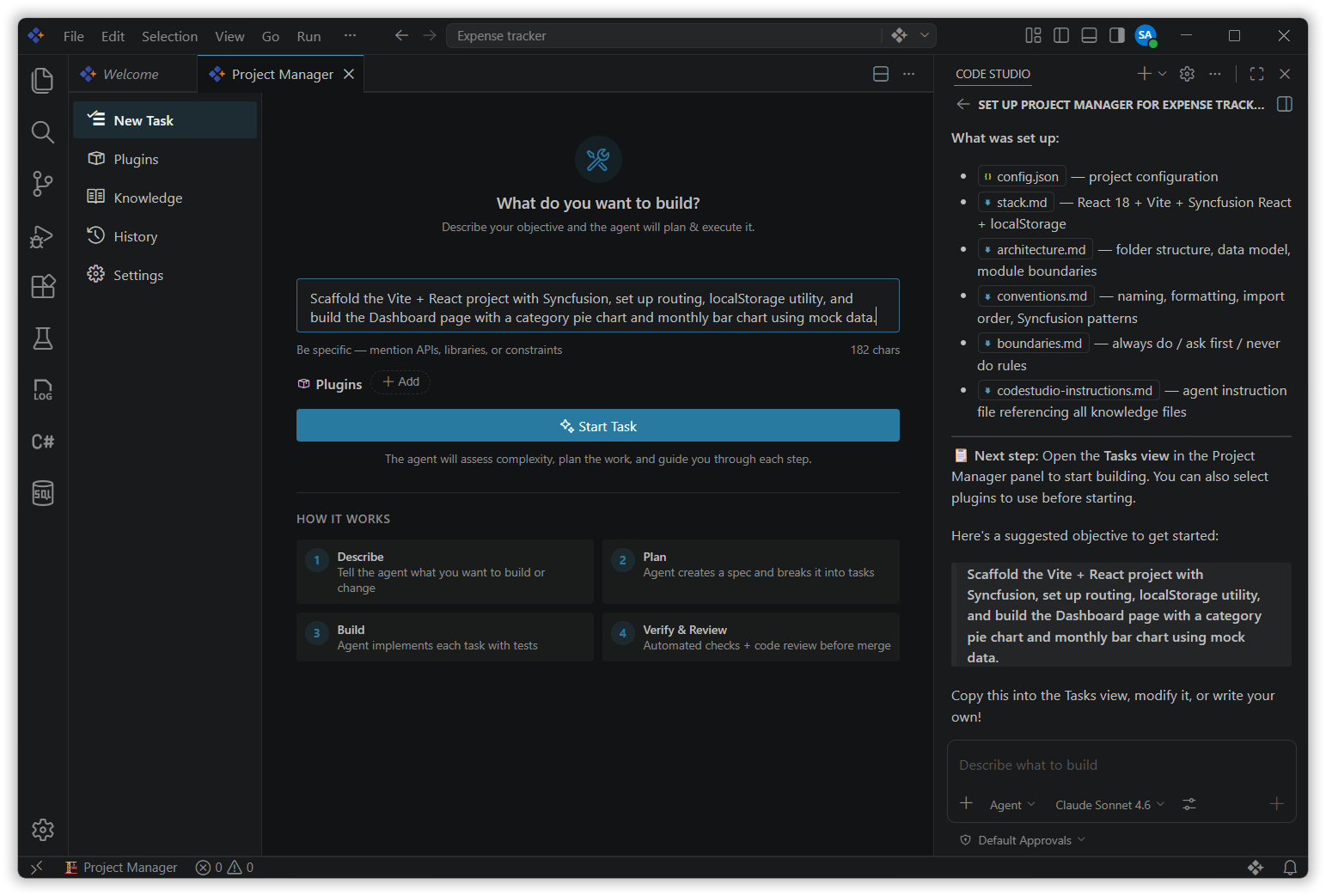
Task: Click the errors and warnings status indicator
Action: 224,868
